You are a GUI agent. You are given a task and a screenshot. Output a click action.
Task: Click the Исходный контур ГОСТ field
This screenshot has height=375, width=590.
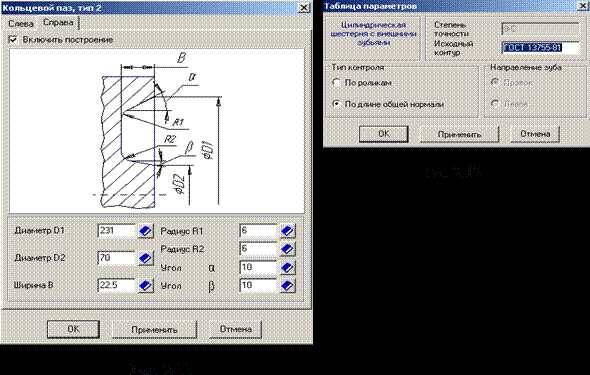point(540,48)
